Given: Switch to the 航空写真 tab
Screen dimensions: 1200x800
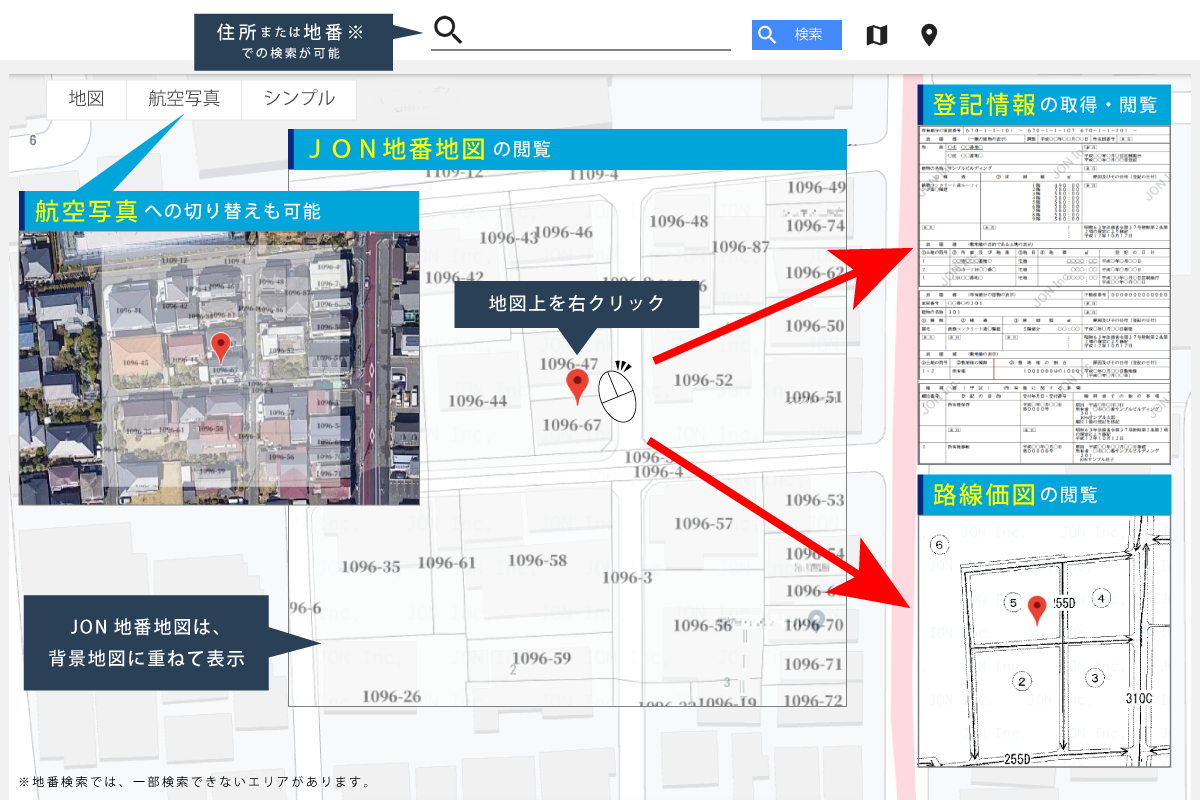Looking at the screenshot, I should pos(184,99).
